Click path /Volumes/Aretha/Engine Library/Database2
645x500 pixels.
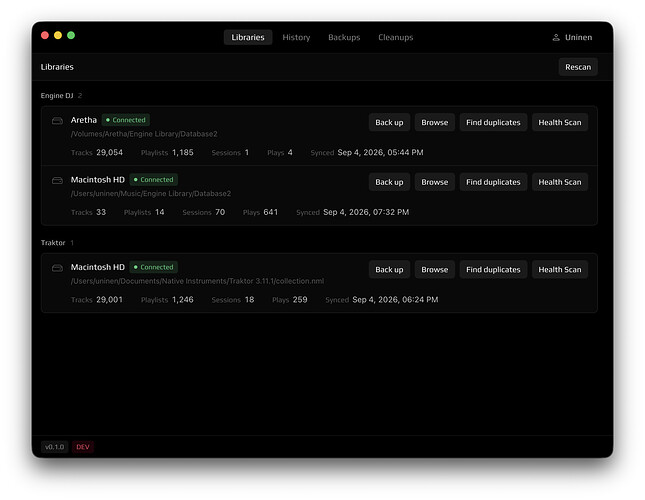144,134
